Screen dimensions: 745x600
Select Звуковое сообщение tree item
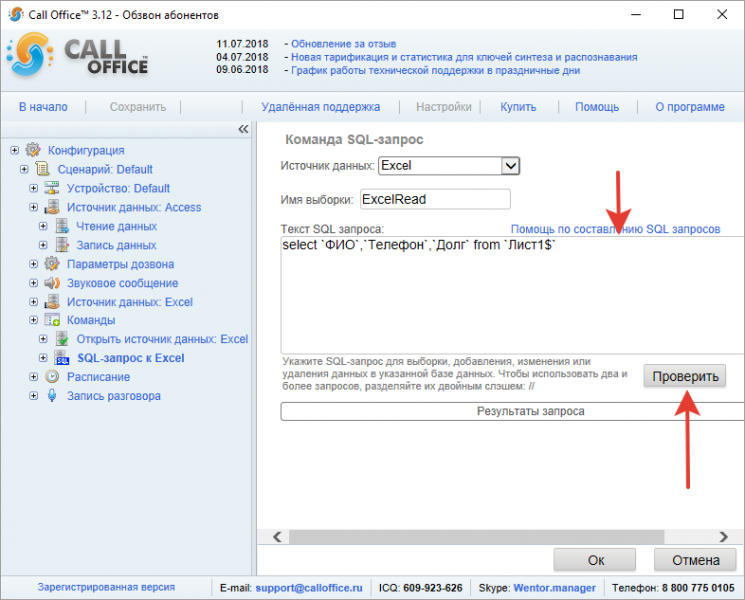(x=123, y=283)
